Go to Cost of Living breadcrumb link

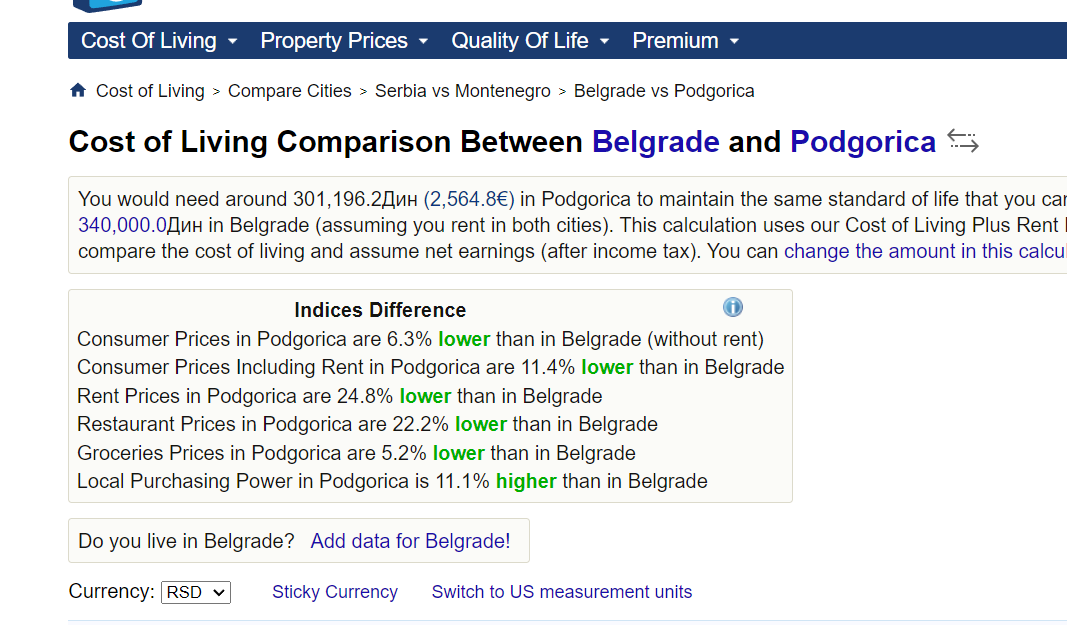tap(150, 91)
